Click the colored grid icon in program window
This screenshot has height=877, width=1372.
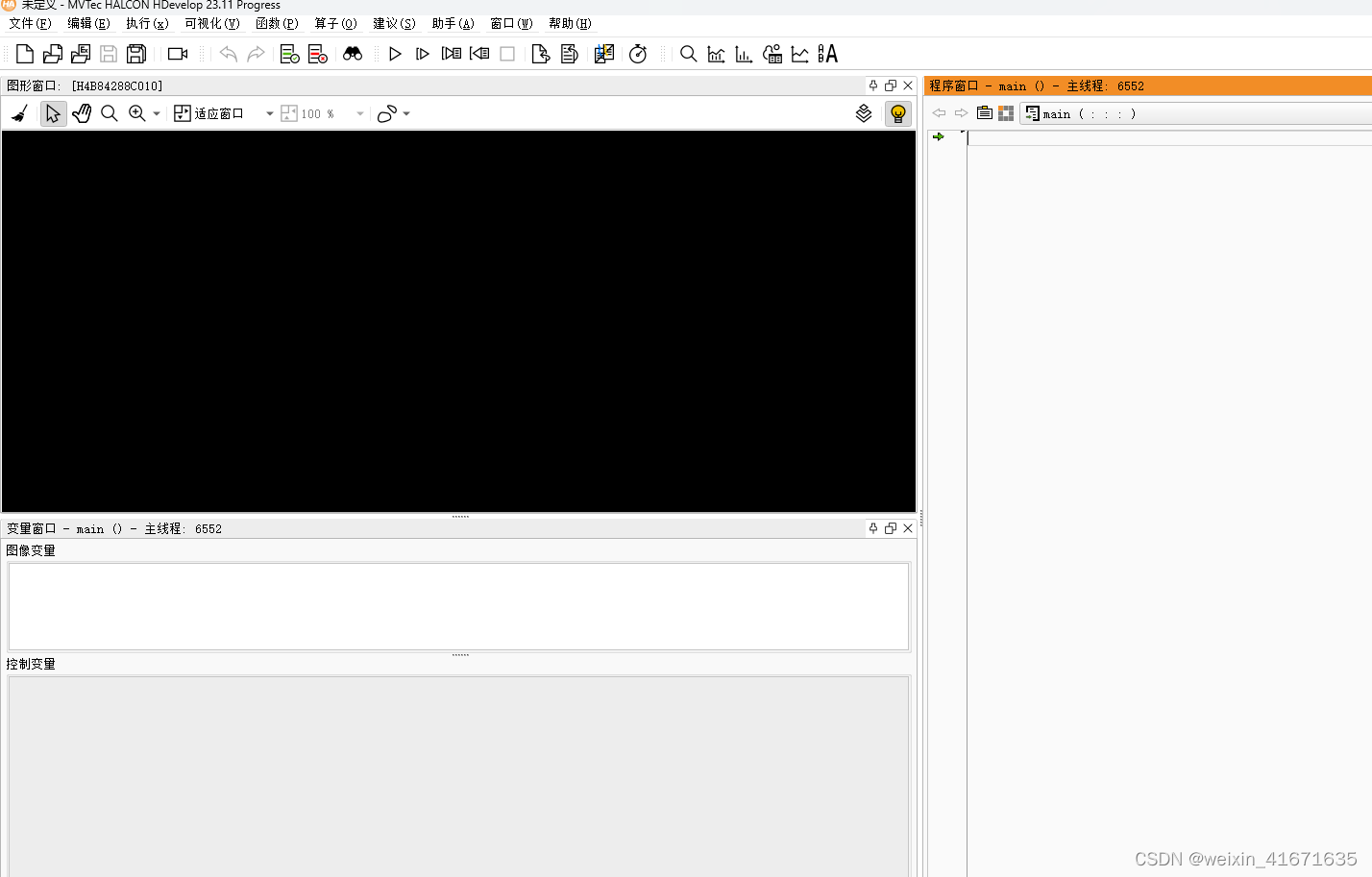[1006, 113]
